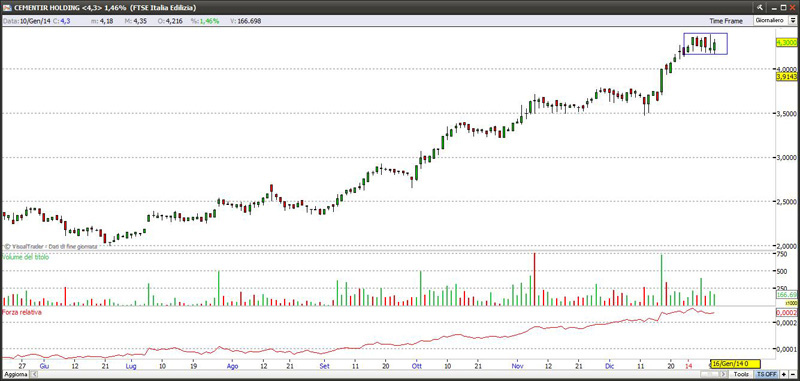This screenshot has width=800, height=381.
Task: Click the chart window icon in title bar
Action: (6, 7)
